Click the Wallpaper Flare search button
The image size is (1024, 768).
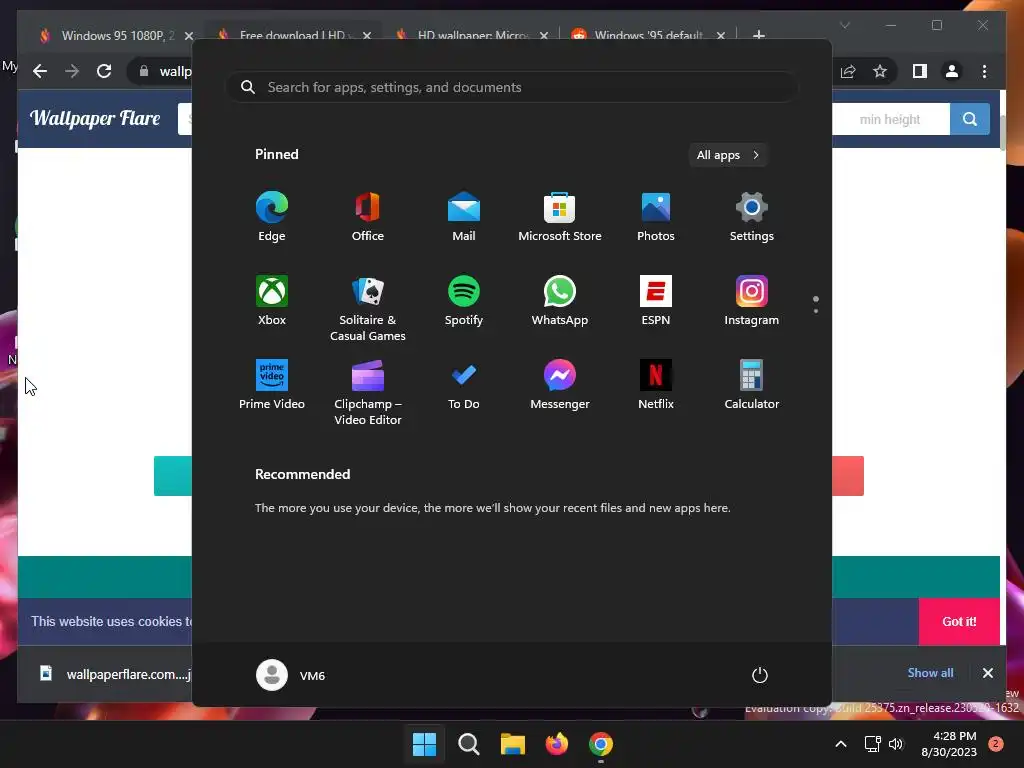[x=970, y=119]
